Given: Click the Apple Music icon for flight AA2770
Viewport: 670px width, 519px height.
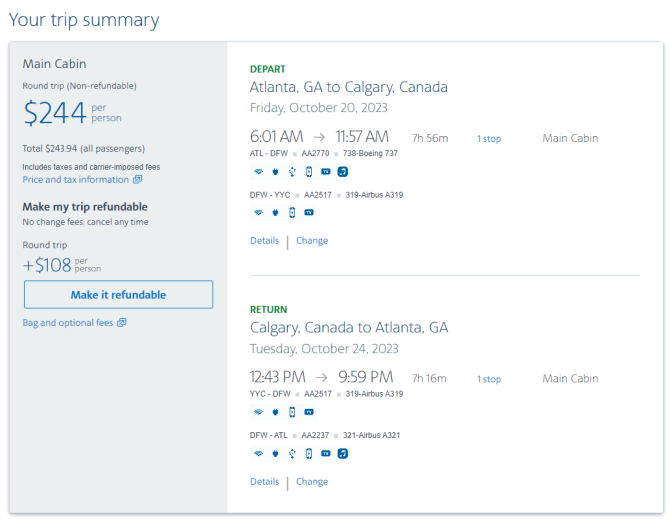Looking at the screenshot, I should point(343,172).
